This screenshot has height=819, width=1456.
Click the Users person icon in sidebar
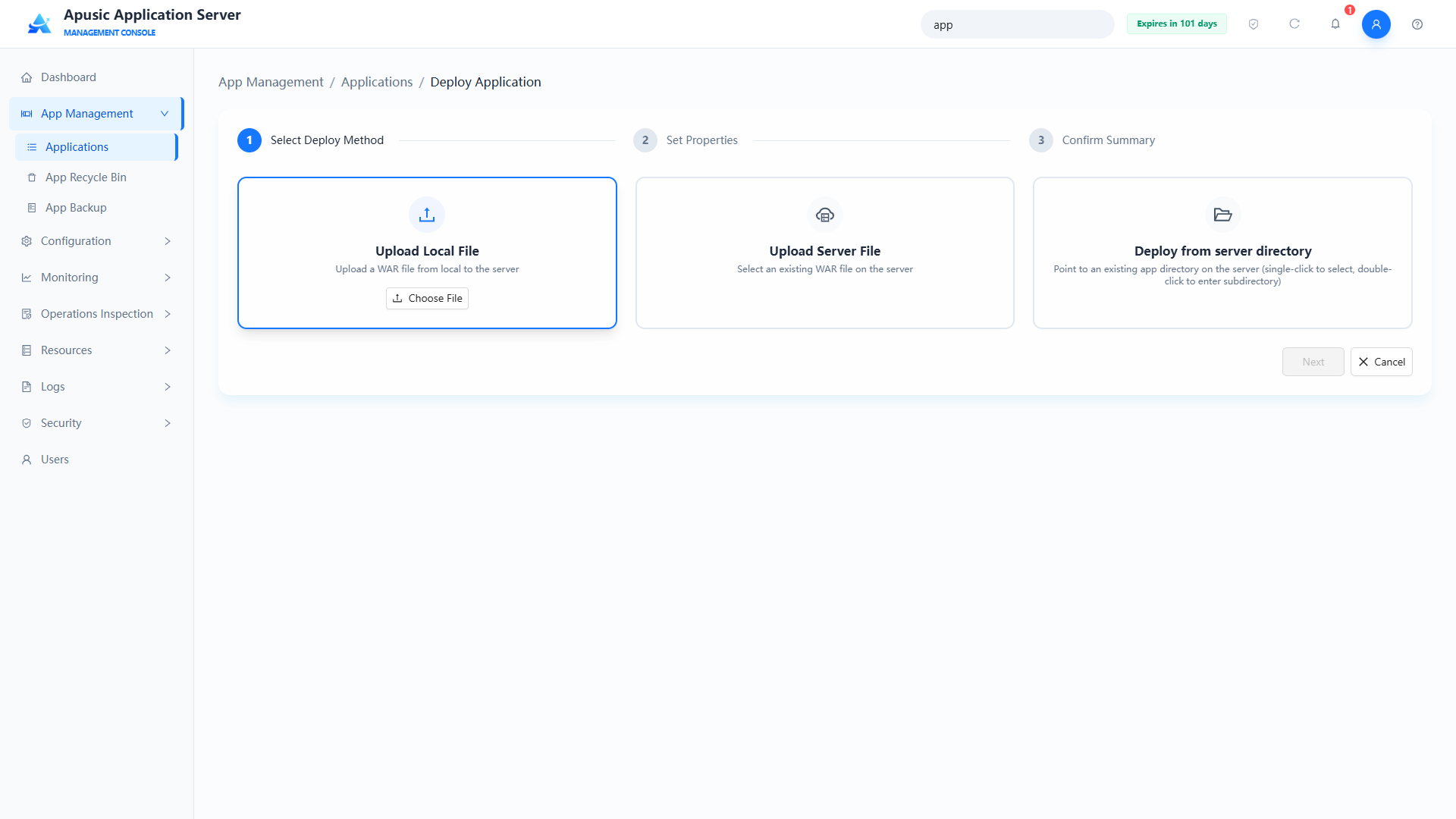pos(27,460)
